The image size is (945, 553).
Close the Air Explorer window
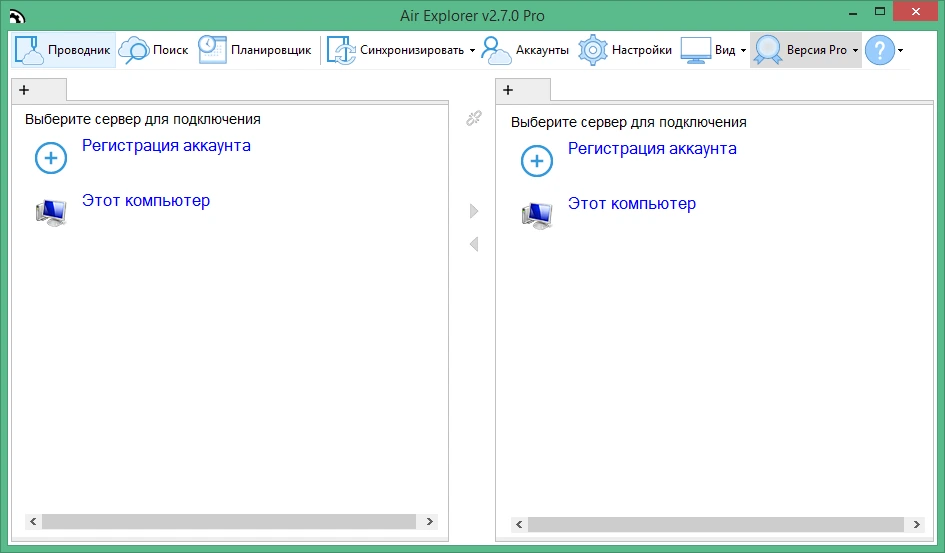tap(915, 12)
